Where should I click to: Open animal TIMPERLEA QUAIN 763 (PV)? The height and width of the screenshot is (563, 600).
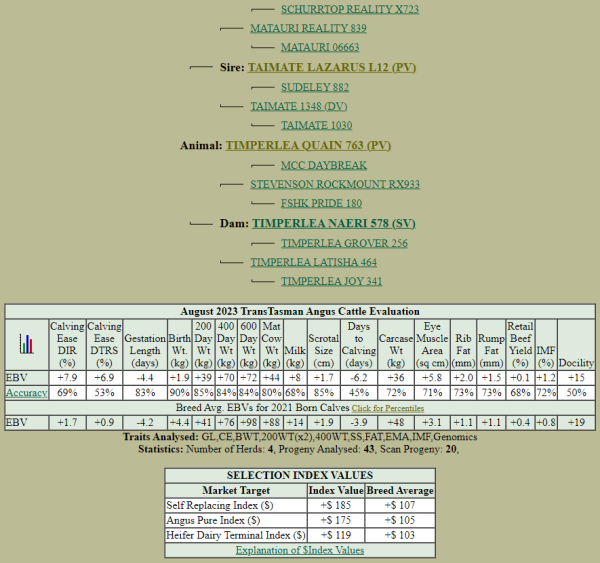308,145
